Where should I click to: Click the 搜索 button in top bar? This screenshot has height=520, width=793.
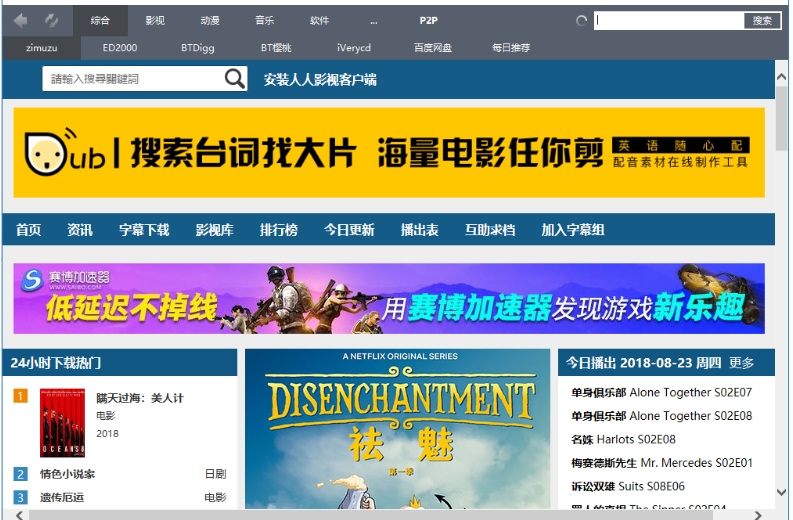point(762,21)
